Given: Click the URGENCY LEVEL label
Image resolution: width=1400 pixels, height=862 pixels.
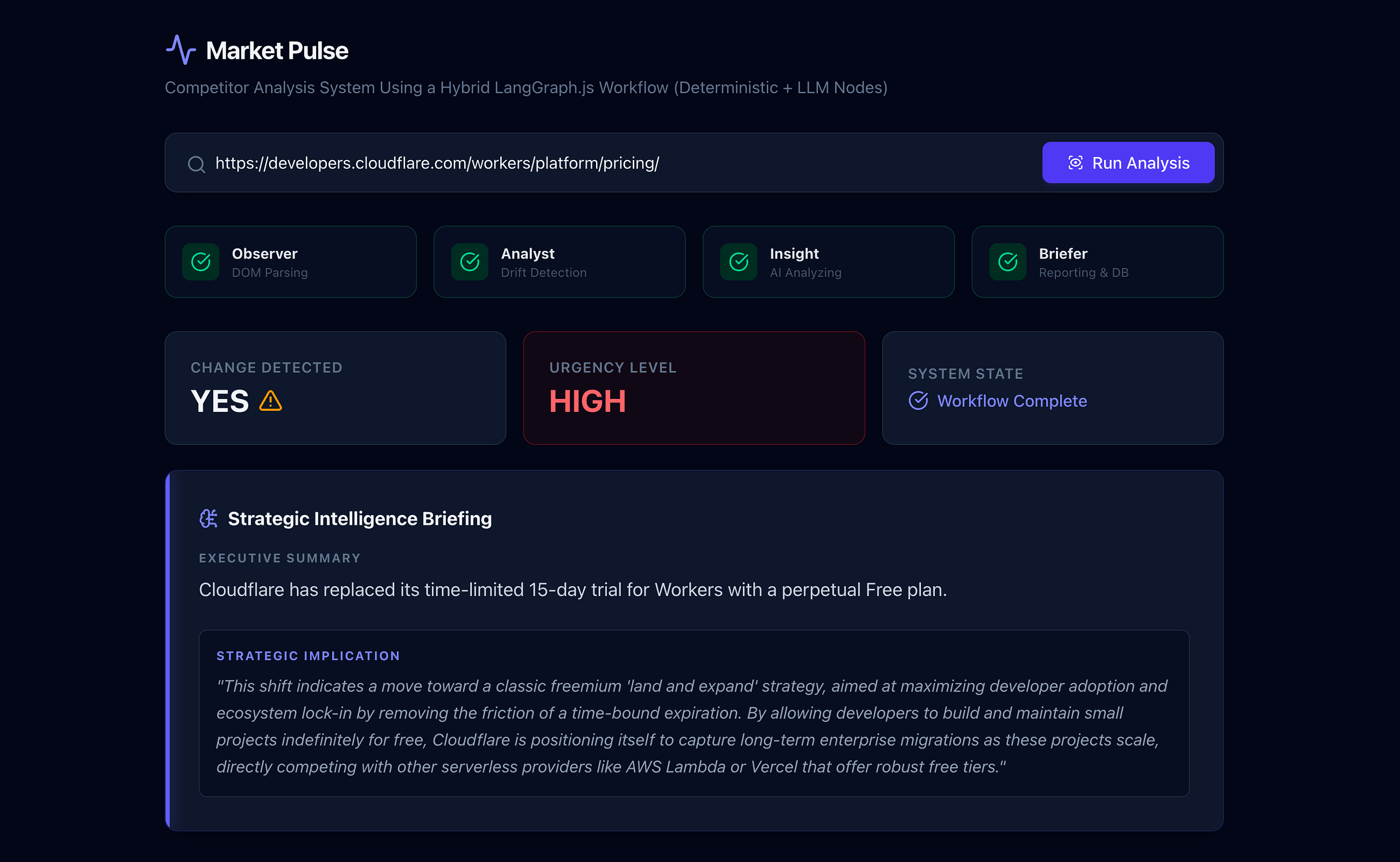Looking at the screenshot, I should click(613, 368).
